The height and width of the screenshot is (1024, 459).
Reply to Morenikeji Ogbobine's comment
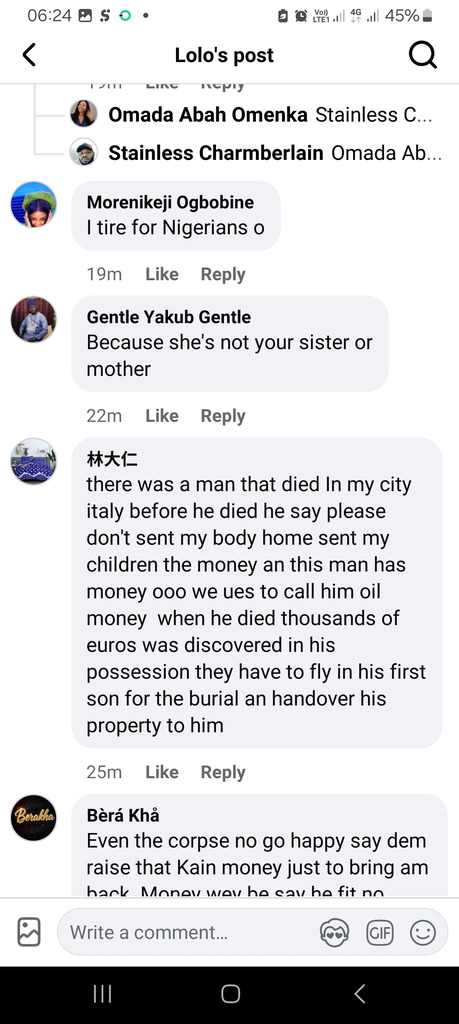point(223,274)
